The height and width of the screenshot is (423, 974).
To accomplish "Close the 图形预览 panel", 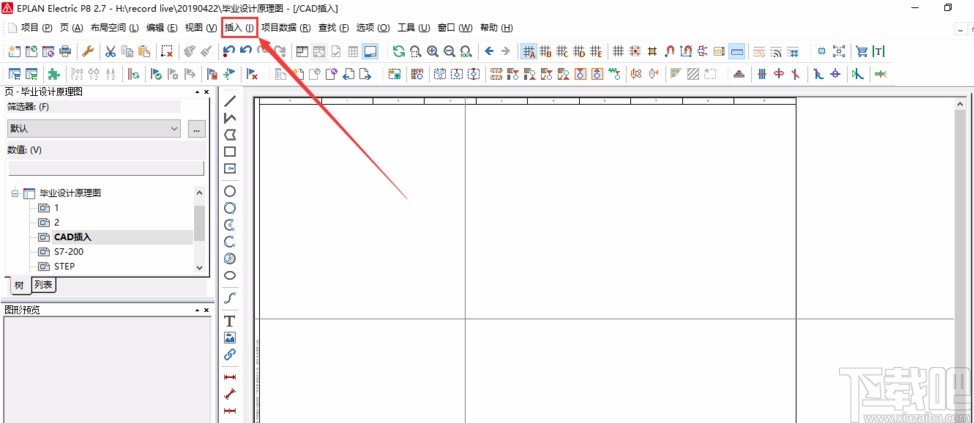I will (206, 309).
